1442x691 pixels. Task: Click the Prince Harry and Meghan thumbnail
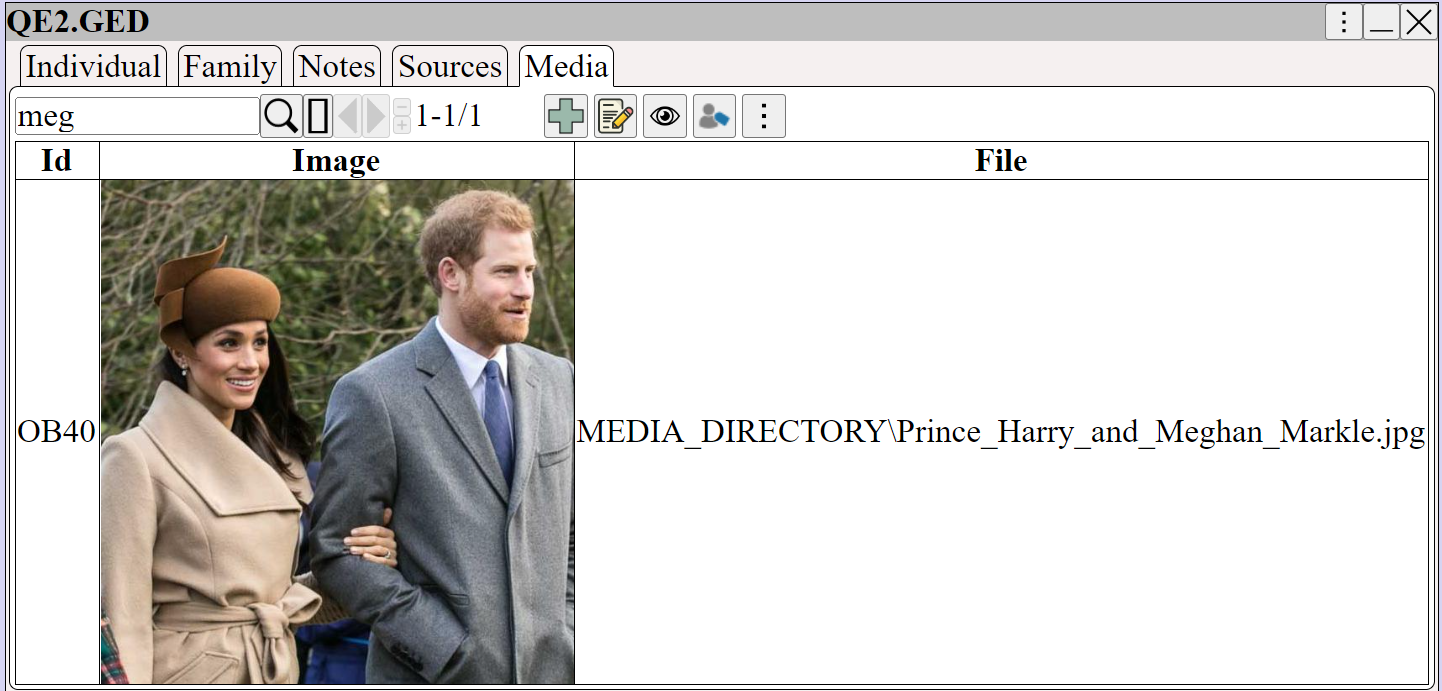338,432
